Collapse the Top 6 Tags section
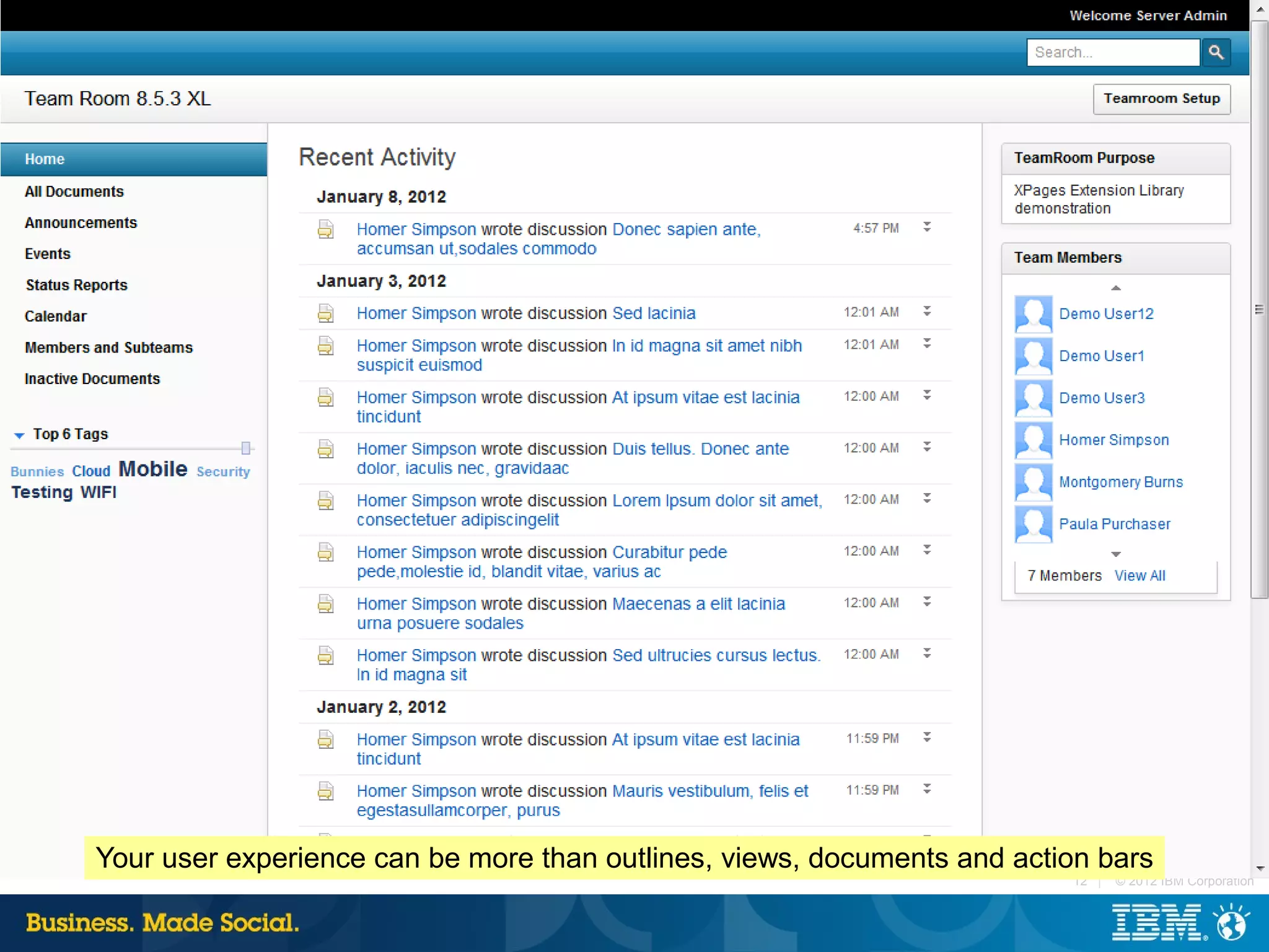The width and height of the screenshot is (1269, 952). (x=19, y=435)
